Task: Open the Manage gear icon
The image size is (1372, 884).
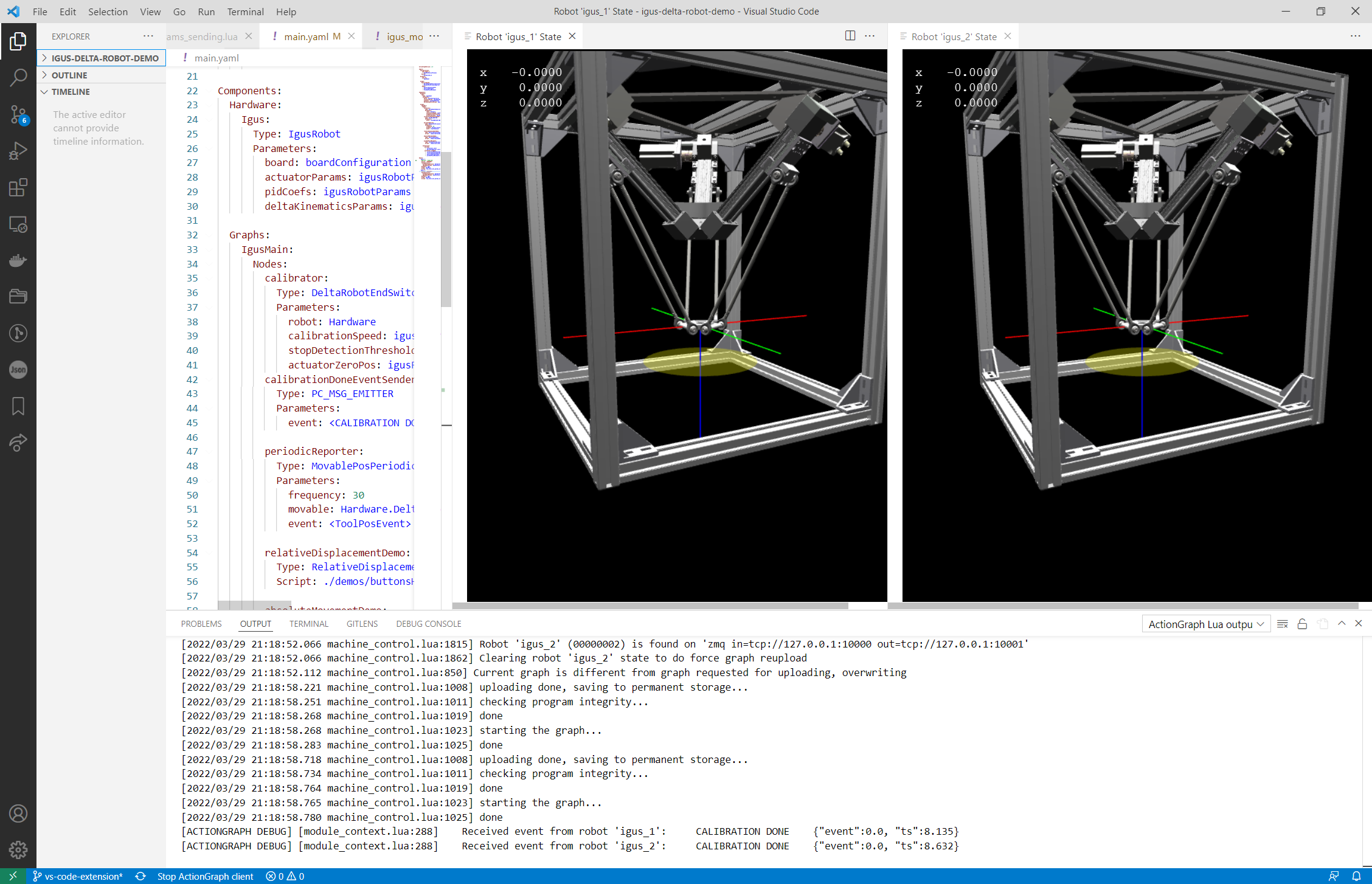Action: pyautogui.click(x=18, y=849)
